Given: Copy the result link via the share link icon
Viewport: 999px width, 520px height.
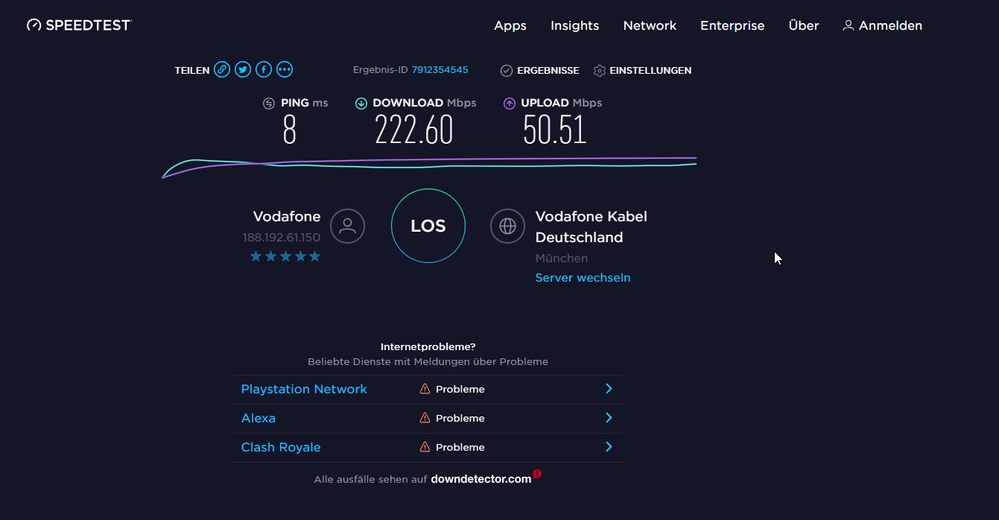Looking at the screenshot, I should click(222, 70).
